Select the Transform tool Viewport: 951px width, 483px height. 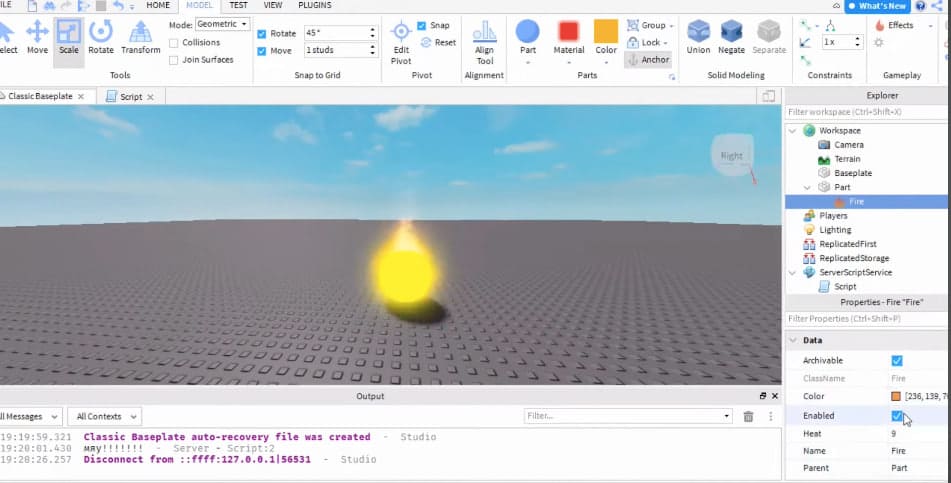pyautogui.click(x=141, y=37)
